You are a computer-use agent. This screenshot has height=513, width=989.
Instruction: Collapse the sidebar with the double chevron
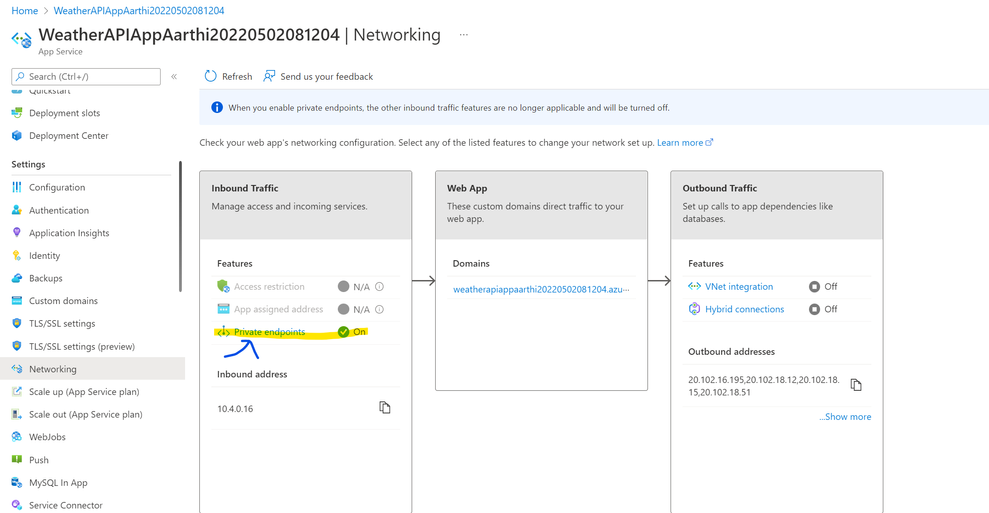174,76
